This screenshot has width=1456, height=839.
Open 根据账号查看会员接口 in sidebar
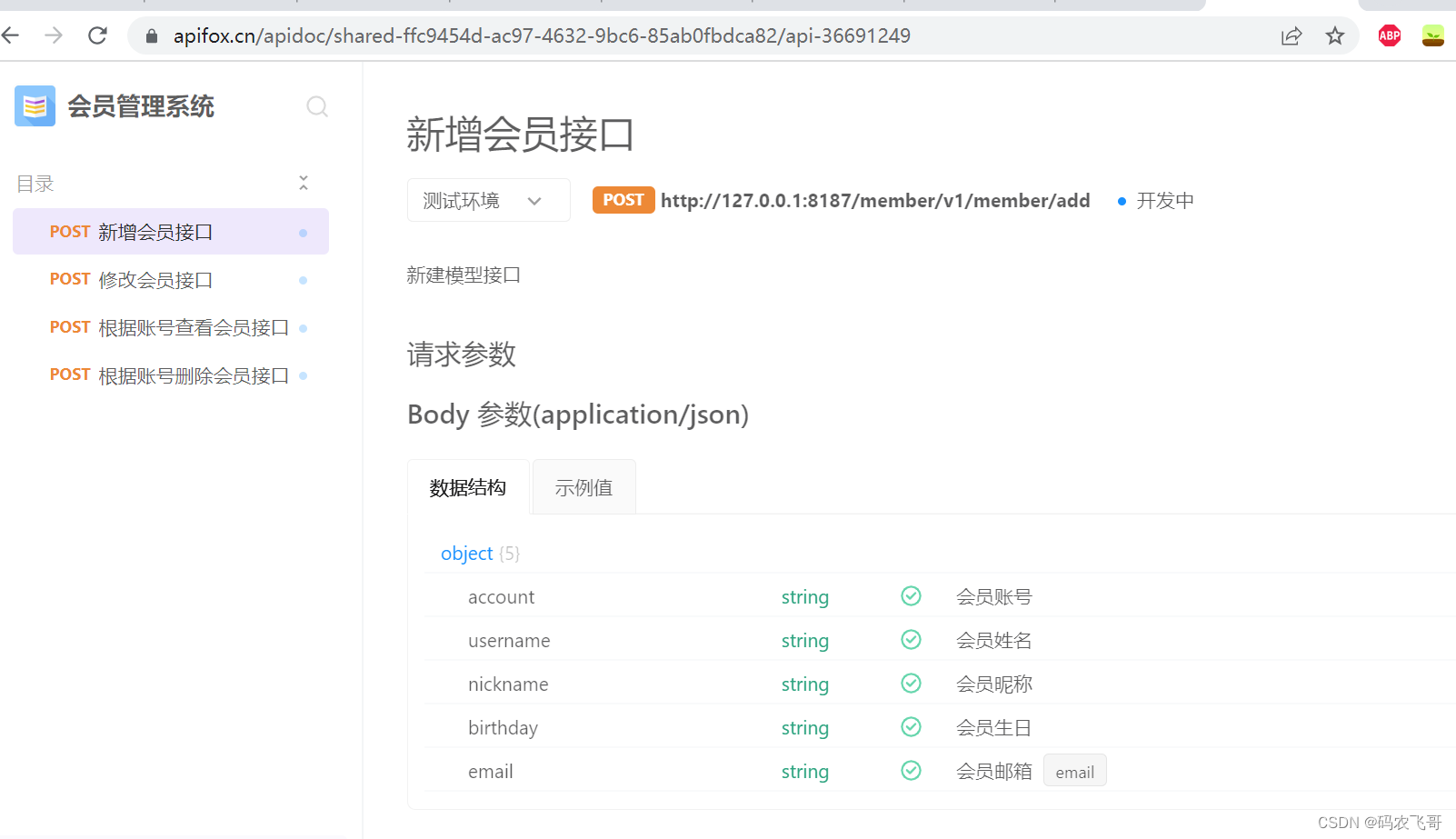[x=171, y=327]
